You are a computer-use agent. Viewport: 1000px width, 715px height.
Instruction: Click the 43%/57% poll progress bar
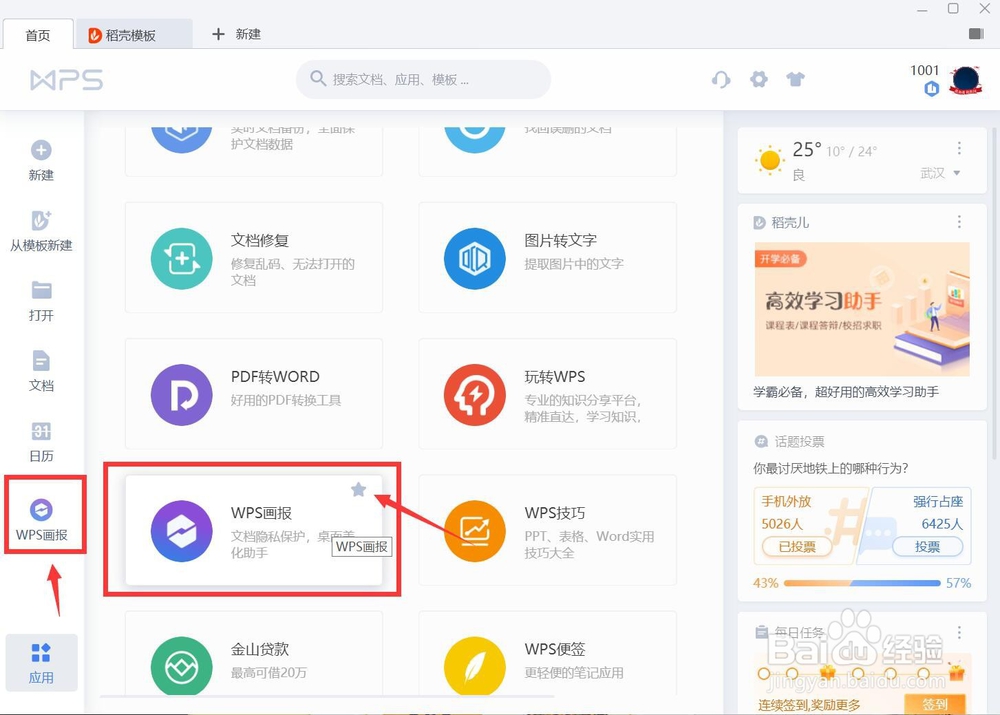(860, 581)
